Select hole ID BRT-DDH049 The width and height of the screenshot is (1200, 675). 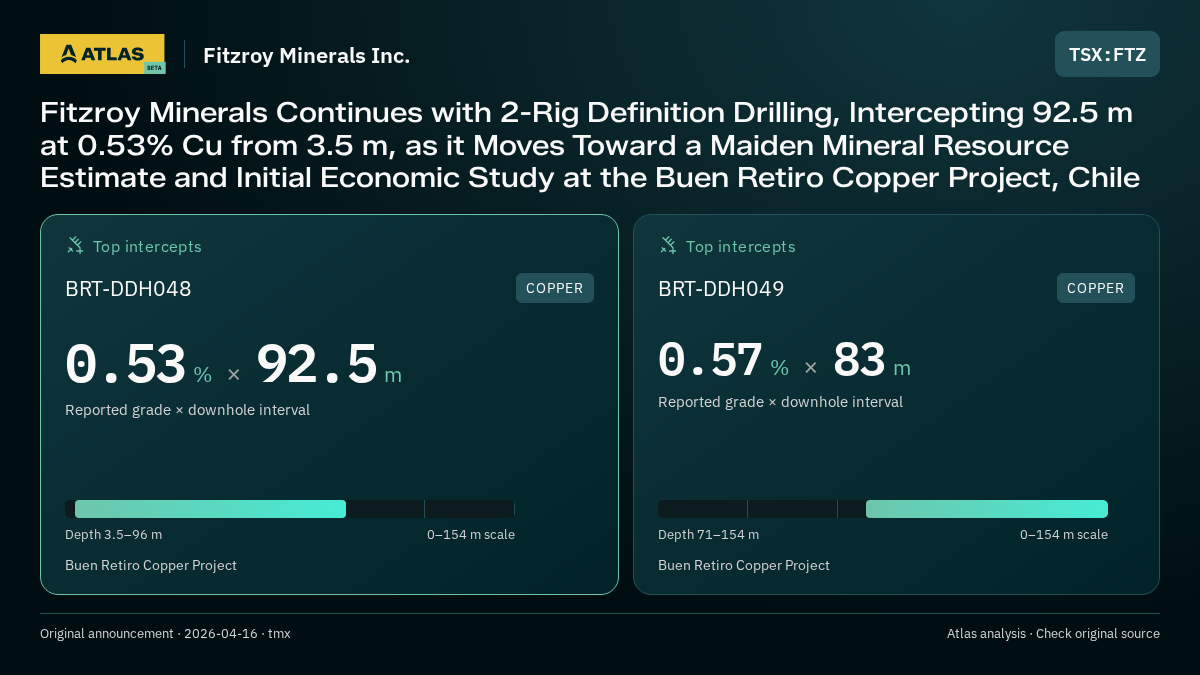pos(721,289)
